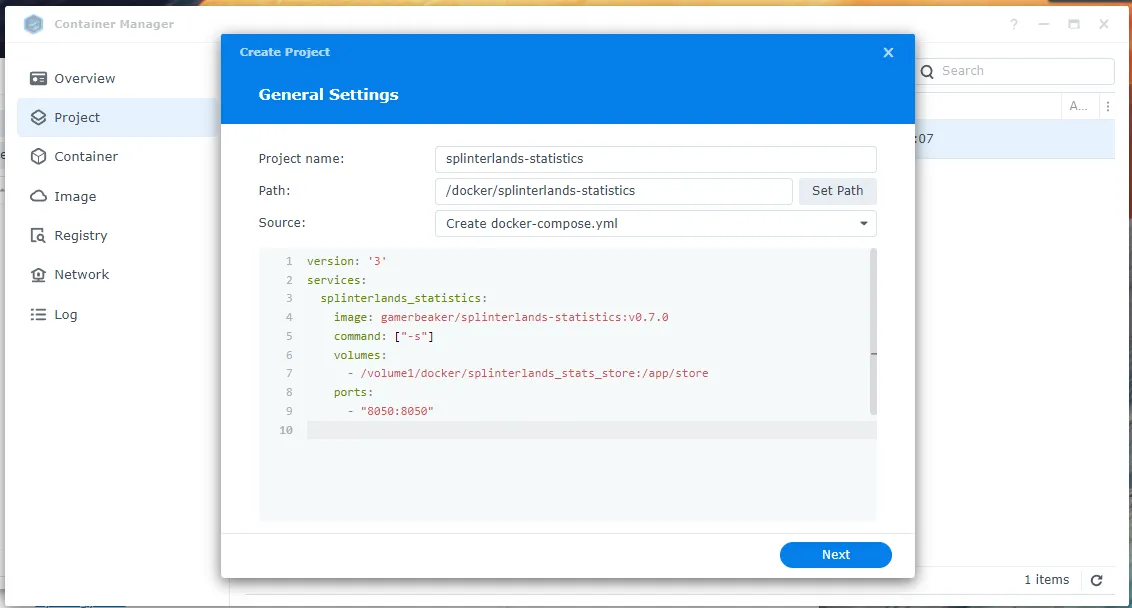Click the '8050:8050' port mapping line
The width and height of the screenshot is (1132, 608).
[x=391, y=411]
